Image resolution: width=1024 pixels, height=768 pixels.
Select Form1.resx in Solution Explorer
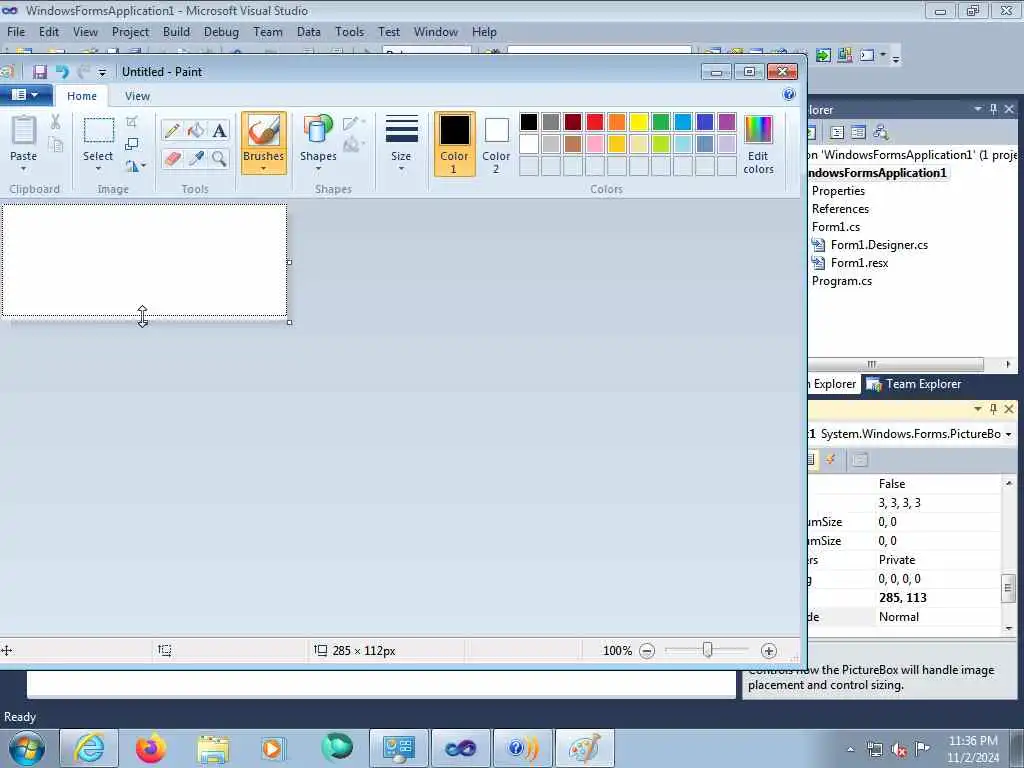tap(859, 263)
